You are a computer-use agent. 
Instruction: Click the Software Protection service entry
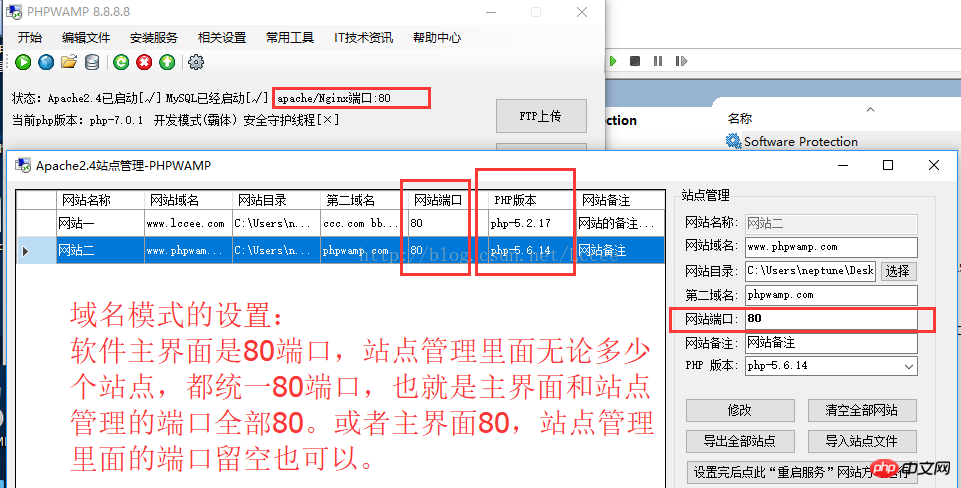[x=800, y=142]
